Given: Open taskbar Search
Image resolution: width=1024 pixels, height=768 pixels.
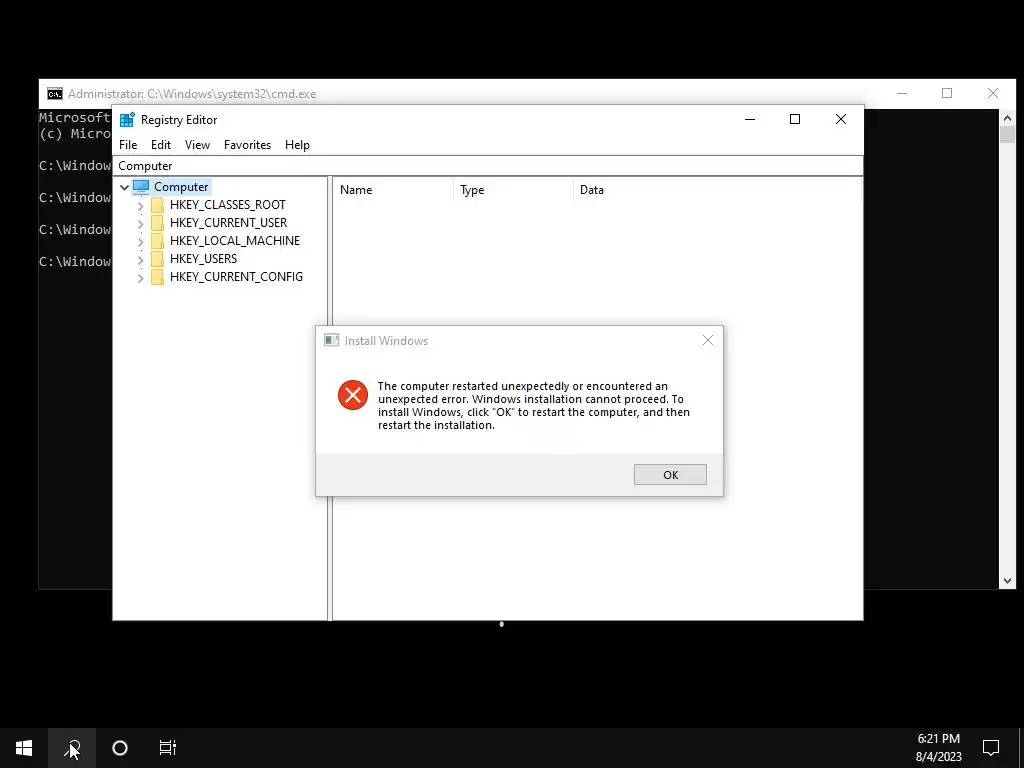Looking at the screenshot, I should [72, 748].
